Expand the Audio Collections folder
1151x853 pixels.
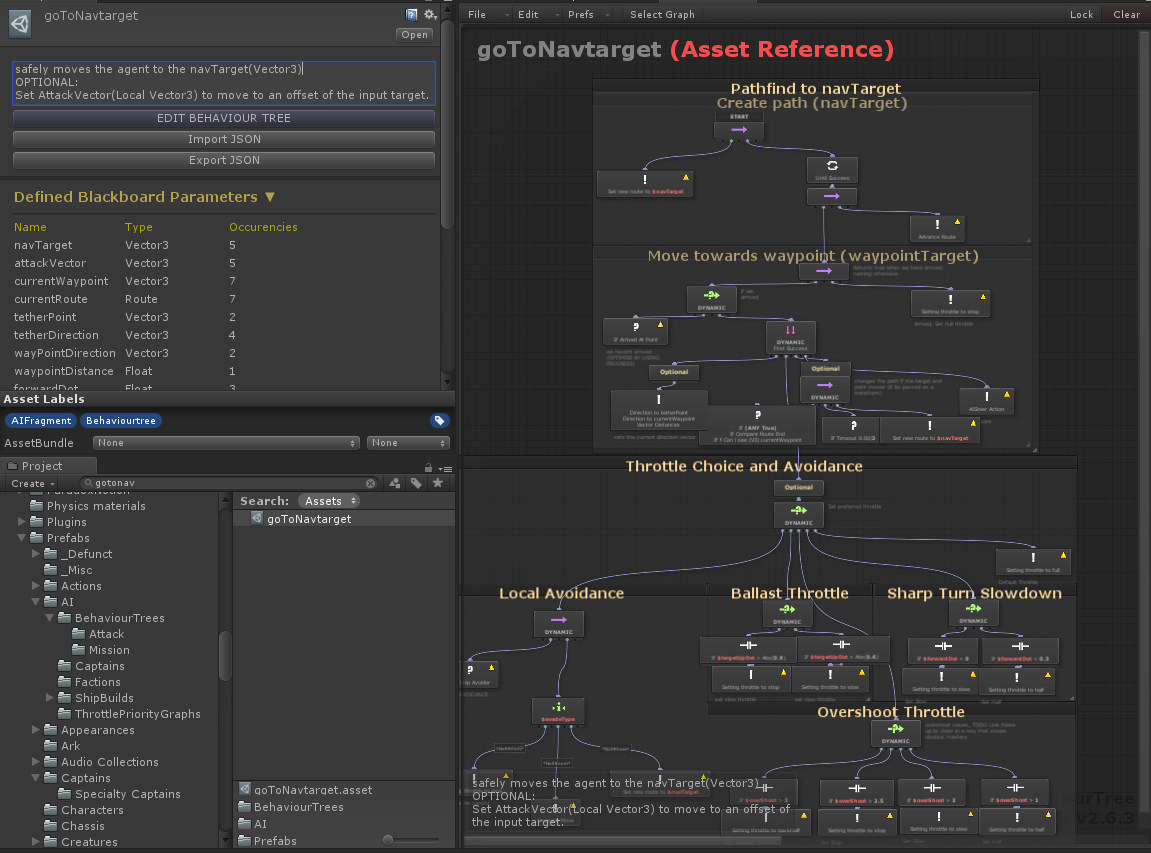point(35,762)
